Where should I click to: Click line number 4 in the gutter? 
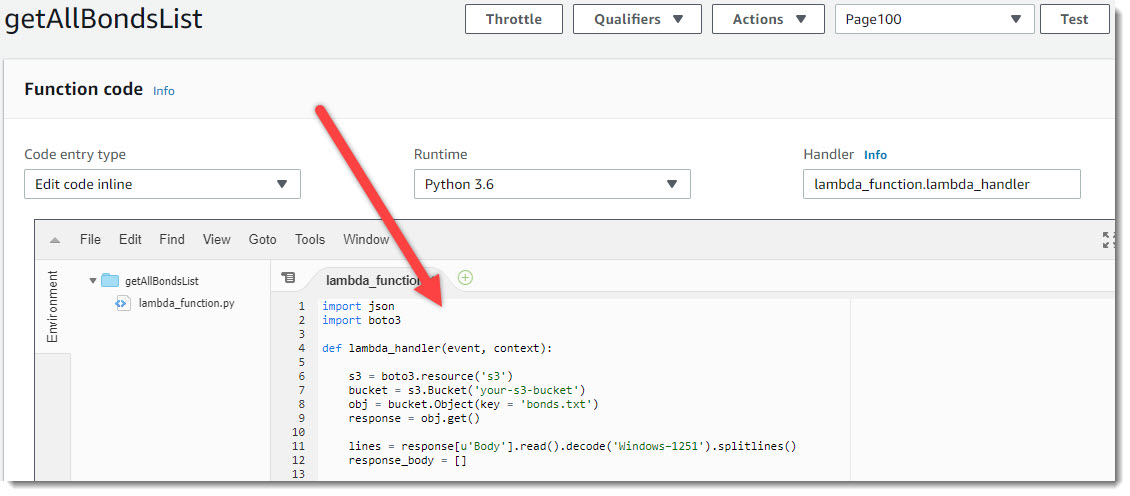[301, 348]
